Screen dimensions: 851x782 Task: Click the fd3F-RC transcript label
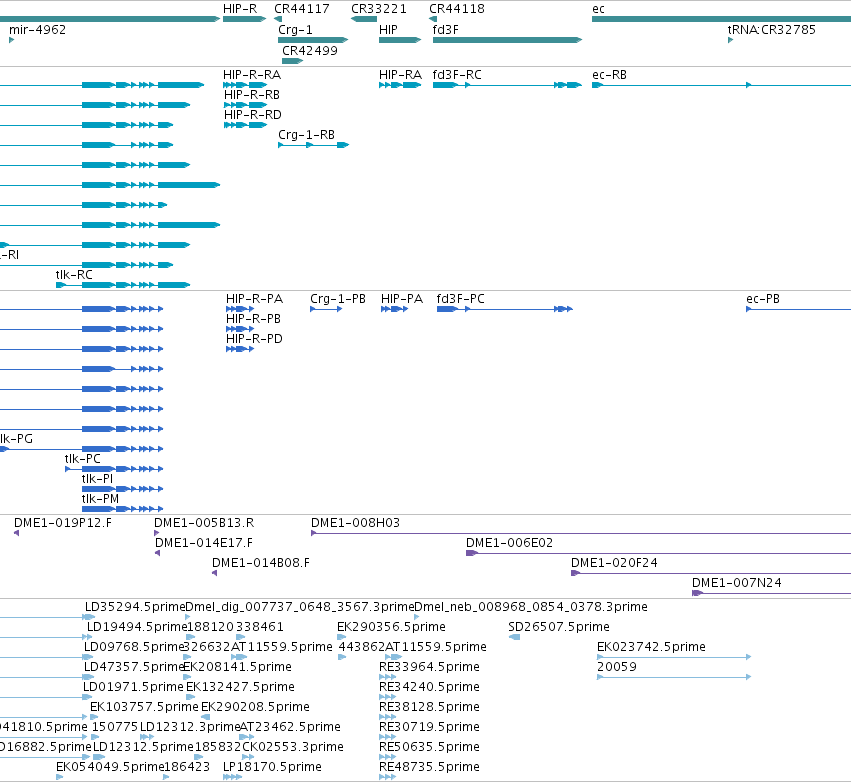tap(457, 74)
